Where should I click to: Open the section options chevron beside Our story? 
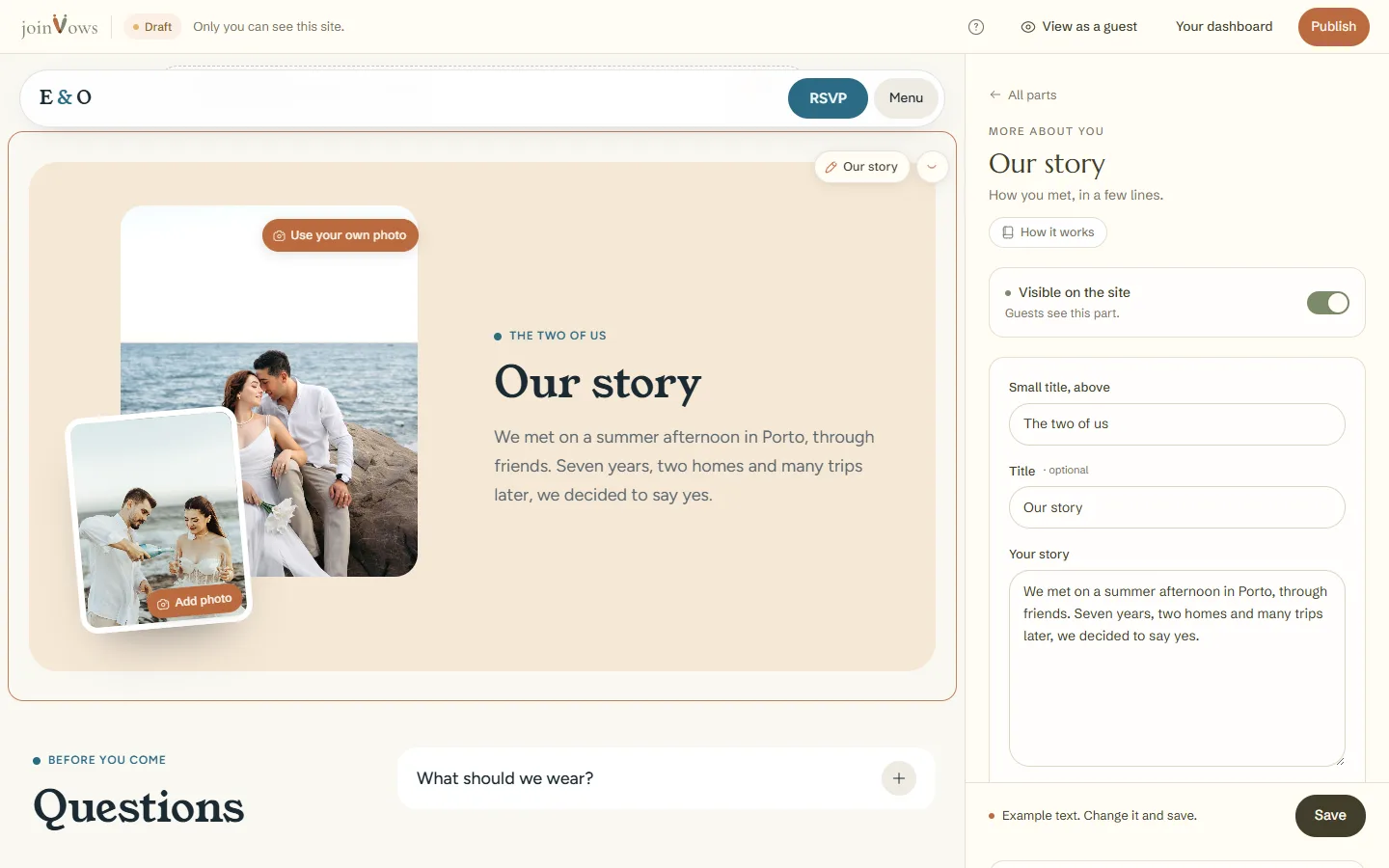tap(932, 167)
